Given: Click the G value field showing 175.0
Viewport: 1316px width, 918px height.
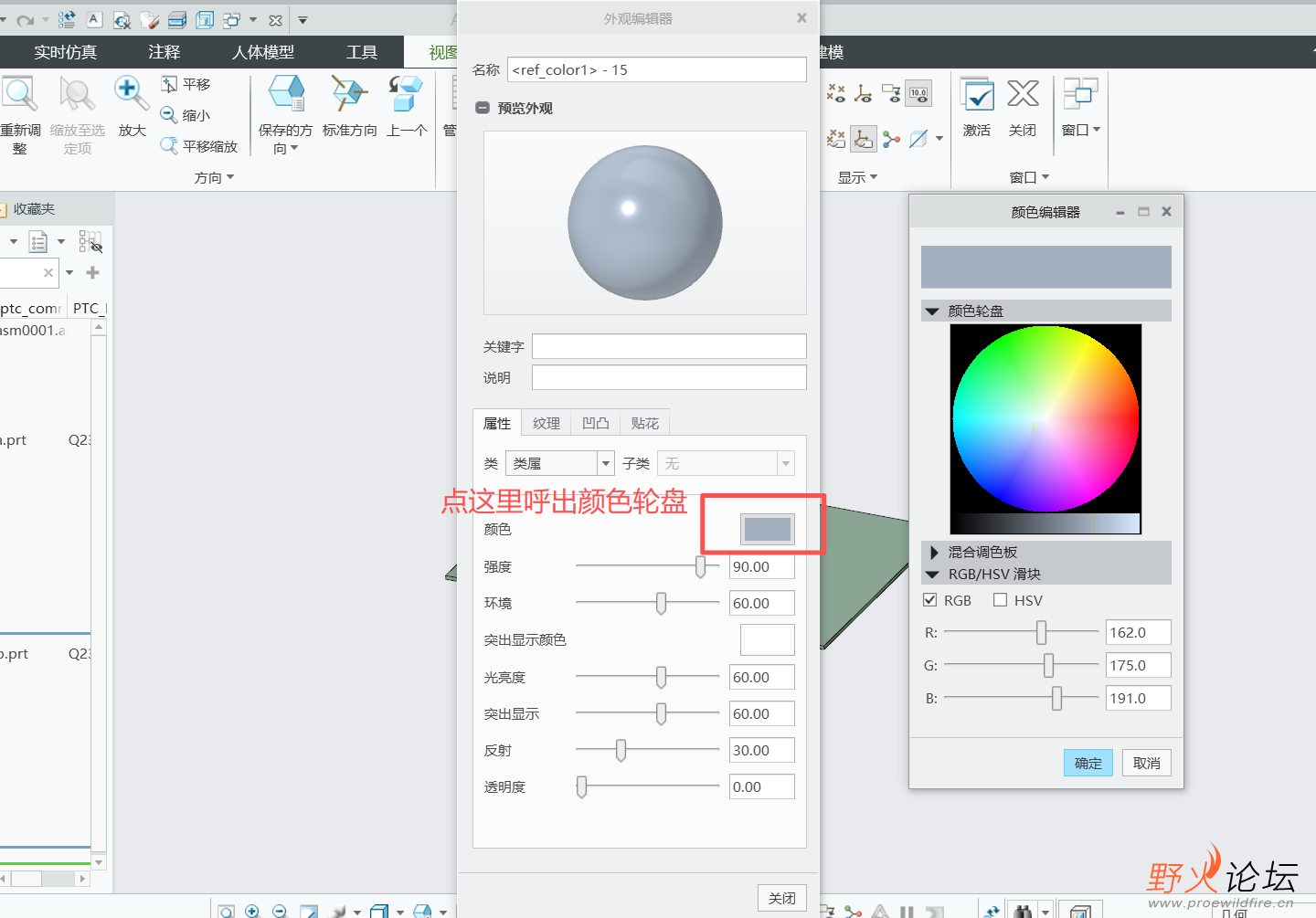Looking at the screenshot, I should pos(1139,665).
